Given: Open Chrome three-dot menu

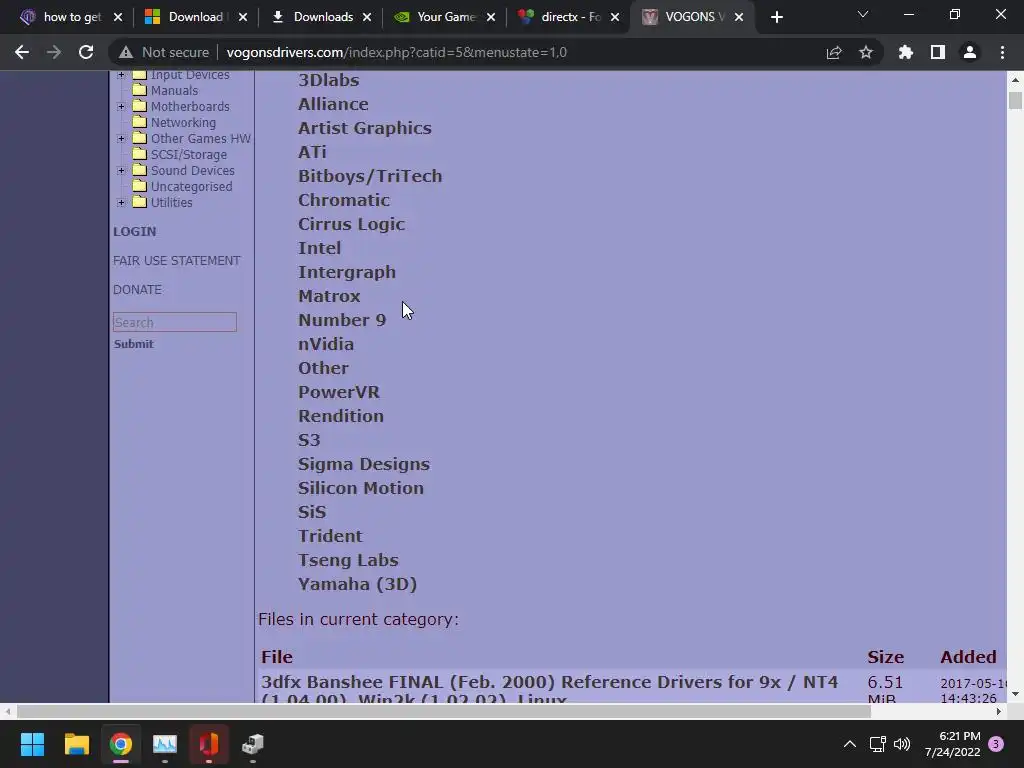Looking at the screenshot, I should [1002, 52].
